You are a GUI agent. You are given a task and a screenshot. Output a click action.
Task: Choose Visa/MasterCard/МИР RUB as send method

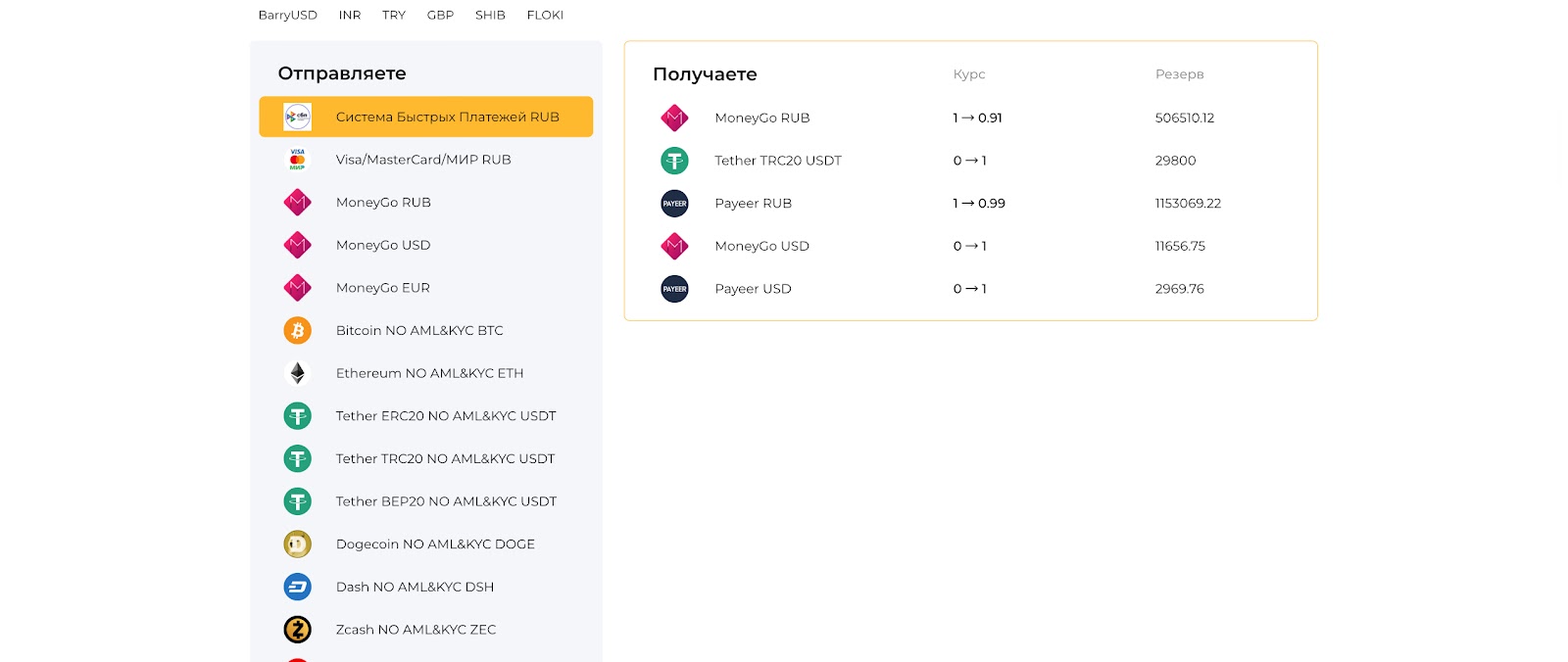click(426, 160)
